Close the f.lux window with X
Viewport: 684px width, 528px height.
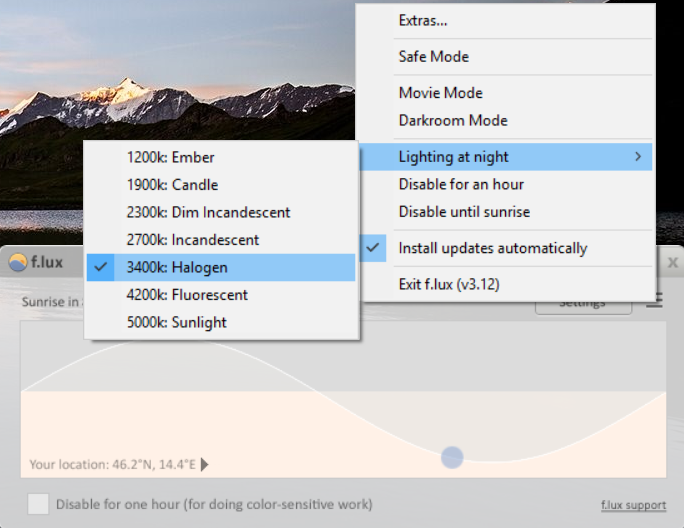[673, 262]
